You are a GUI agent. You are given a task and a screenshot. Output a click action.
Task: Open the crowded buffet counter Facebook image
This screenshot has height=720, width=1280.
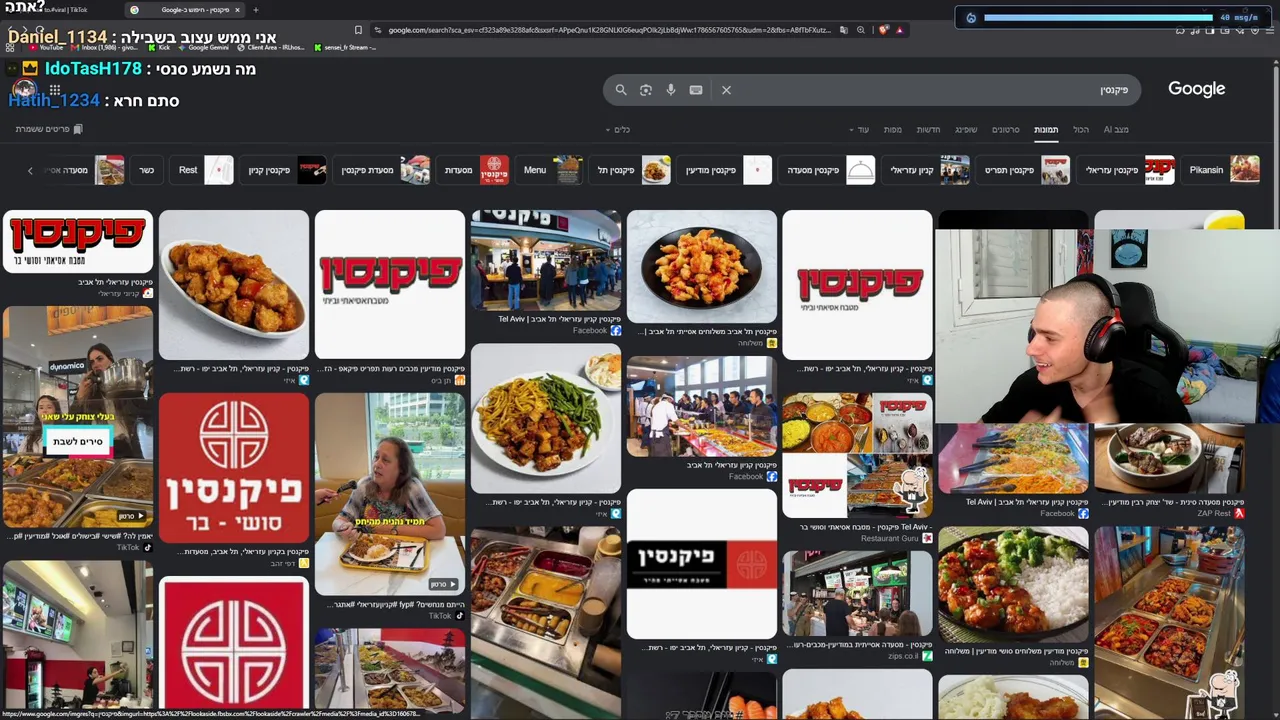(702, 406)
